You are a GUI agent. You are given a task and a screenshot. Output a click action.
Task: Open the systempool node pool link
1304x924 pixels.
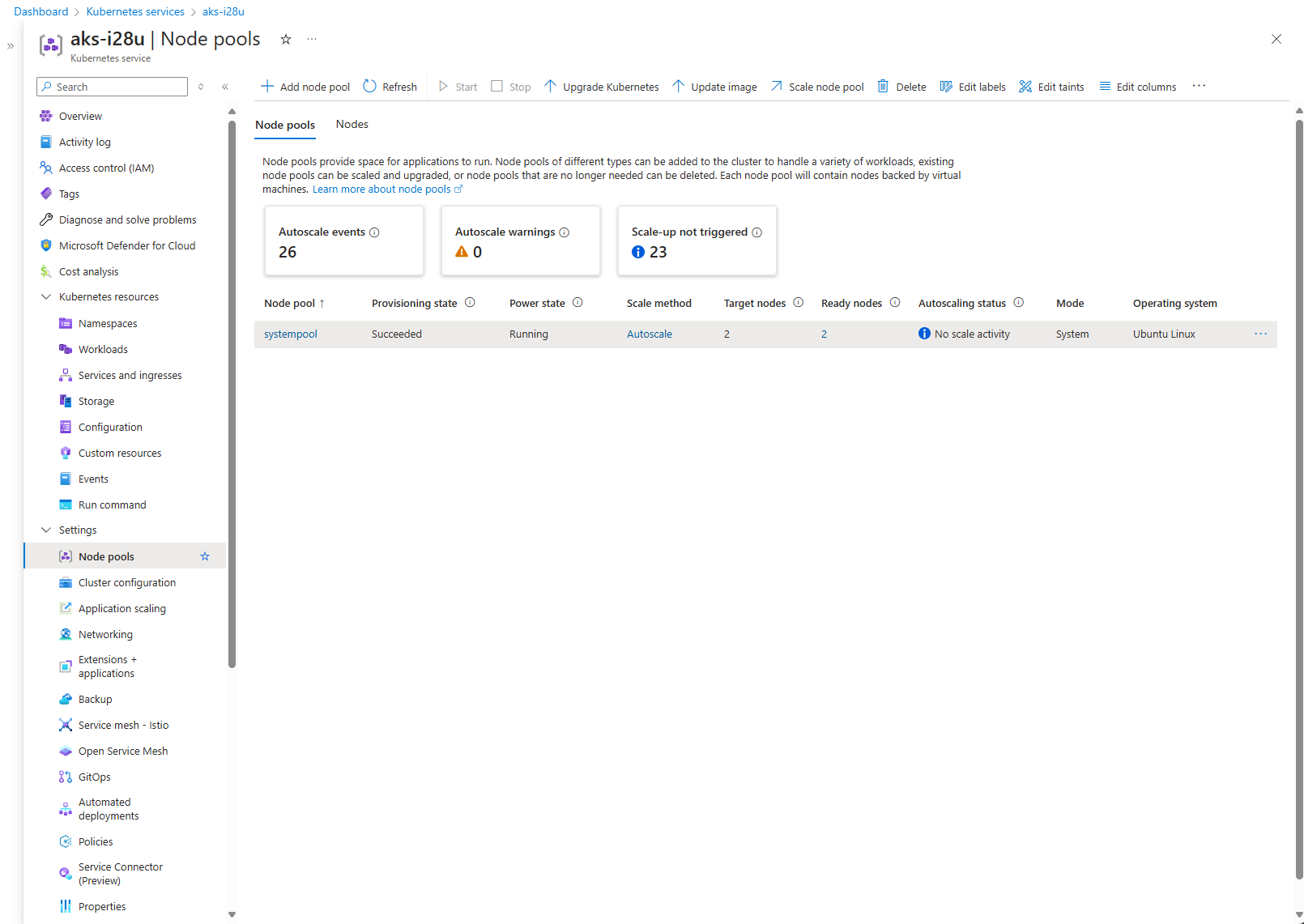(x=290, y=334)
